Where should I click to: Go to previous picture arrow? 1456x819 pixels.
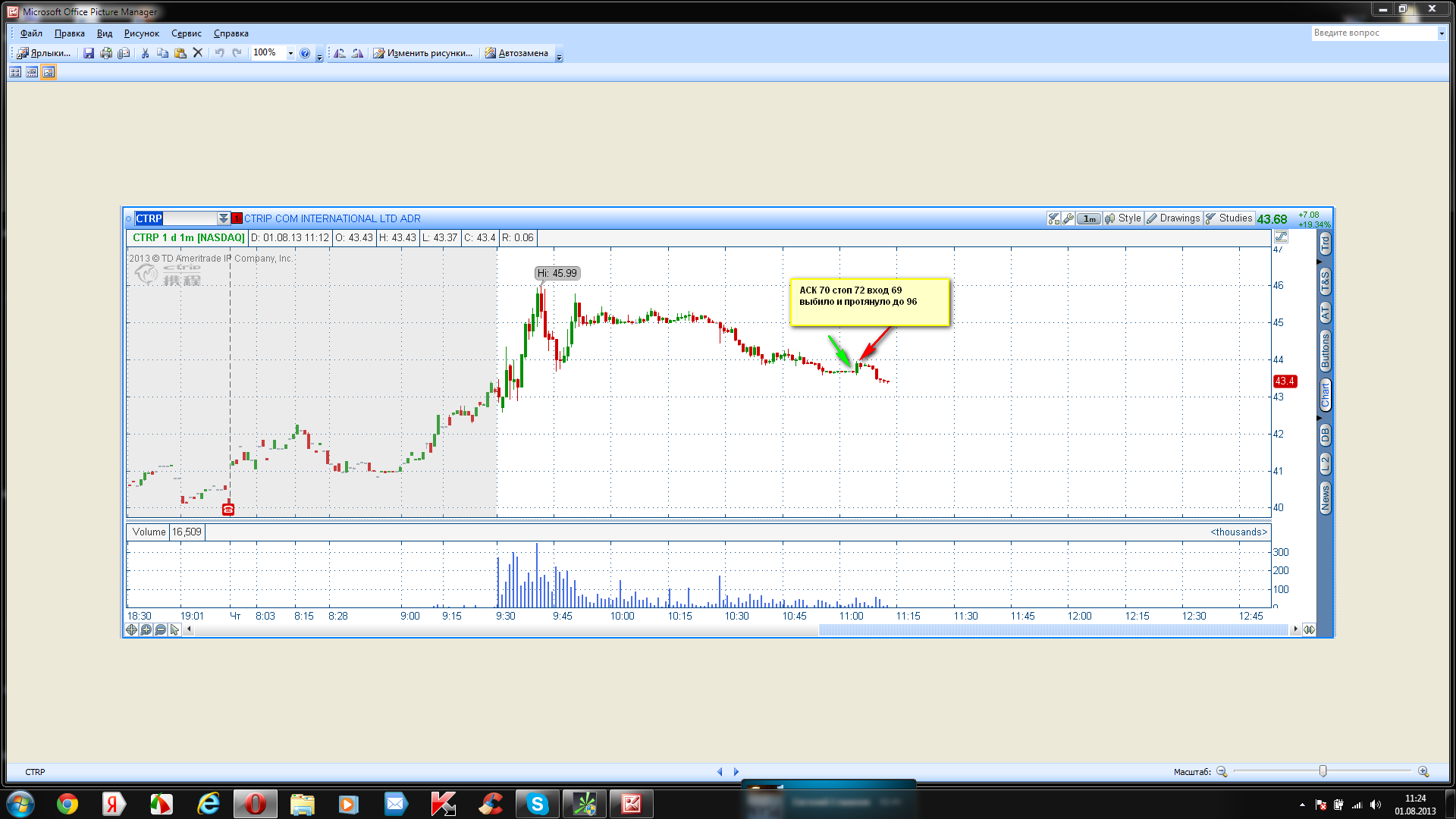tap(720, 772)
